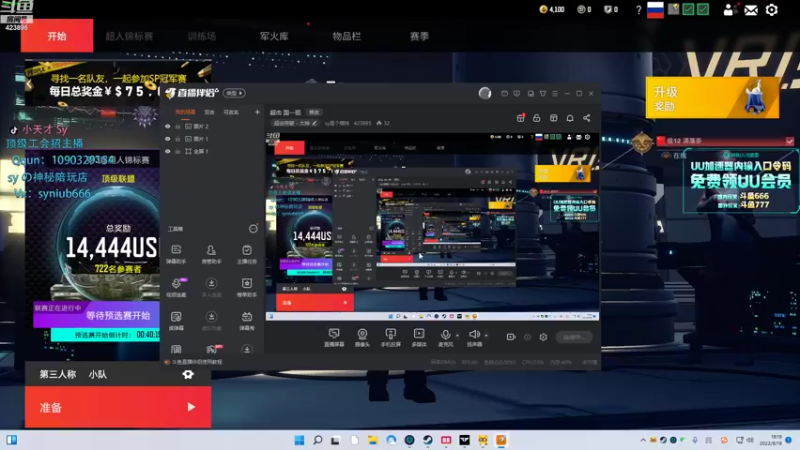Screen dimensions: 800x450
Task: Click the 扬声器 speaker icon
Action: pos(474,335)
